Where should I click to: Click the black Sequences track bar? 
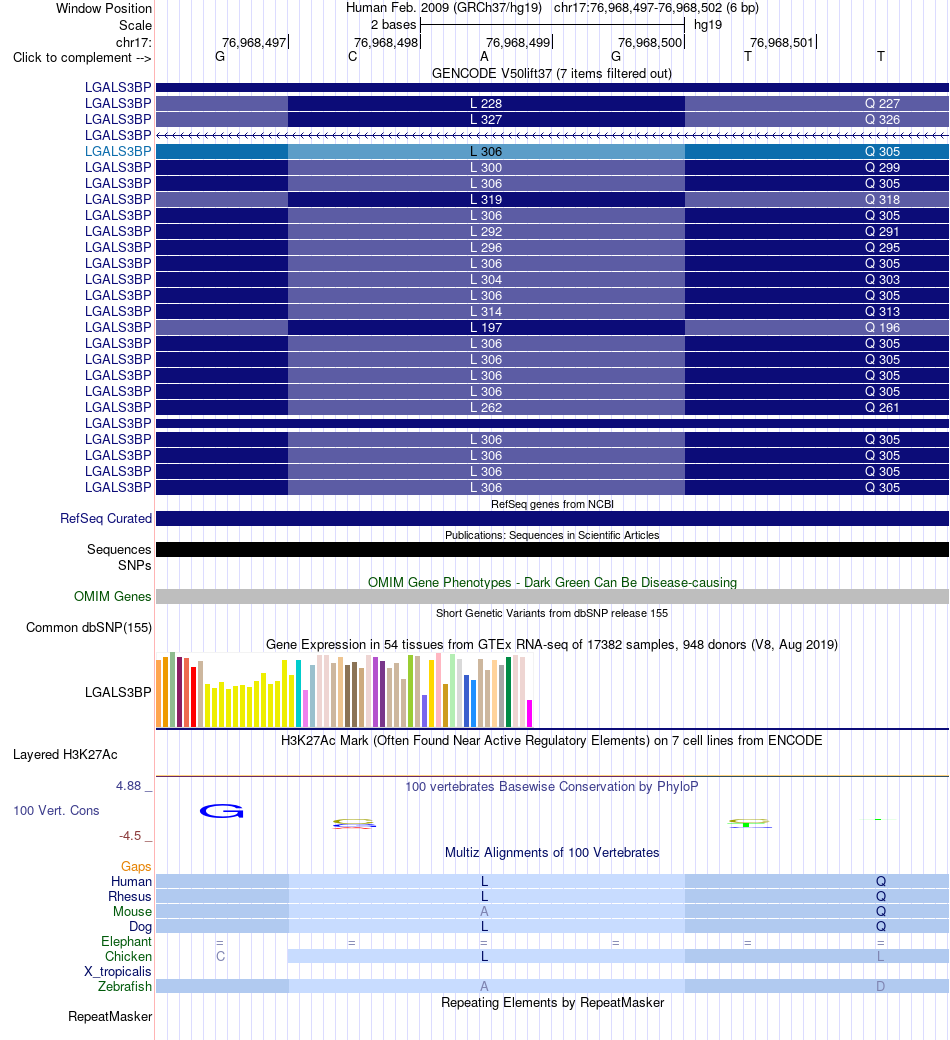(552, 549)
